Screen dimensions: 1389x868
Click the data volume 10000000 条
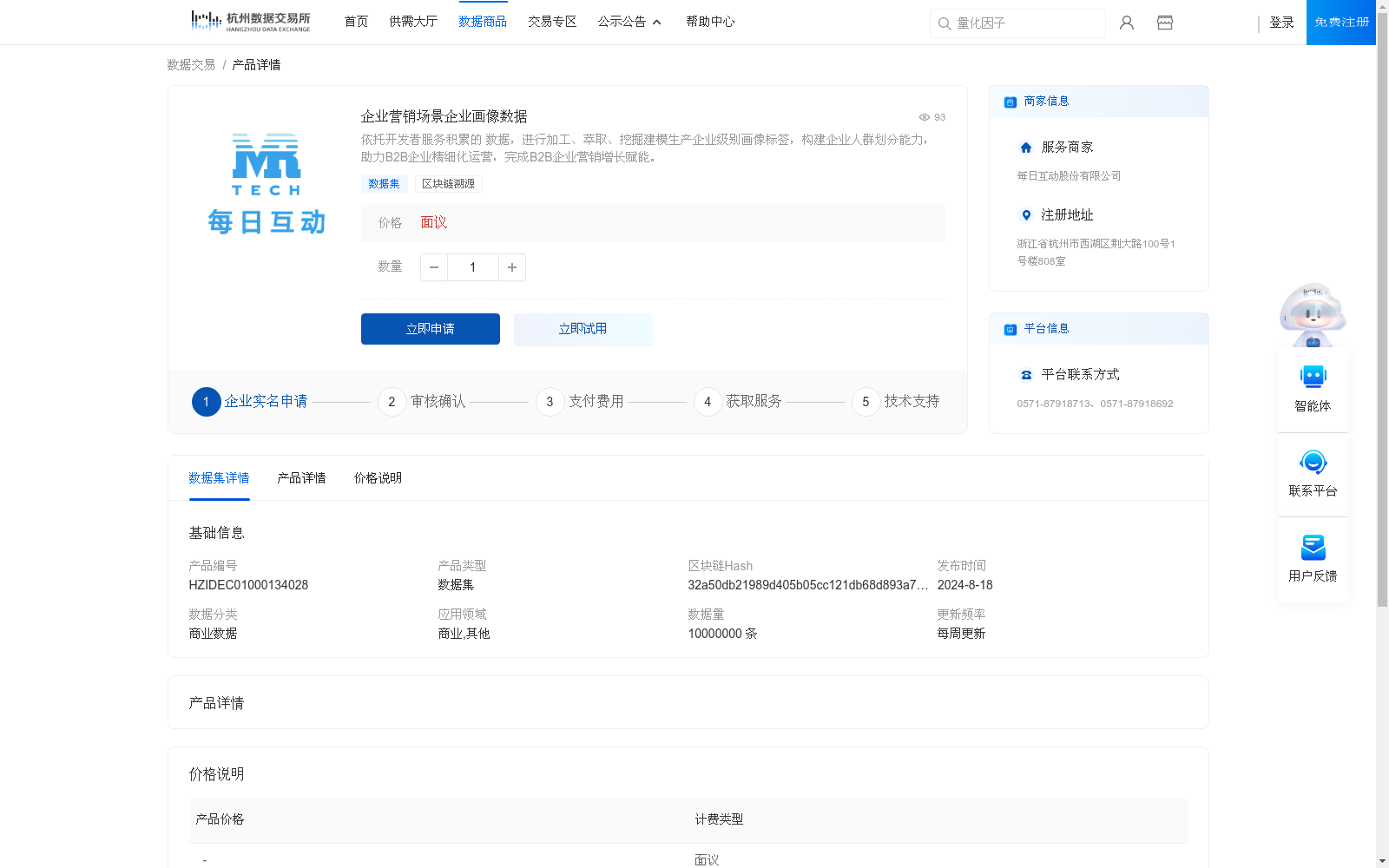click(x=722, y=634)
